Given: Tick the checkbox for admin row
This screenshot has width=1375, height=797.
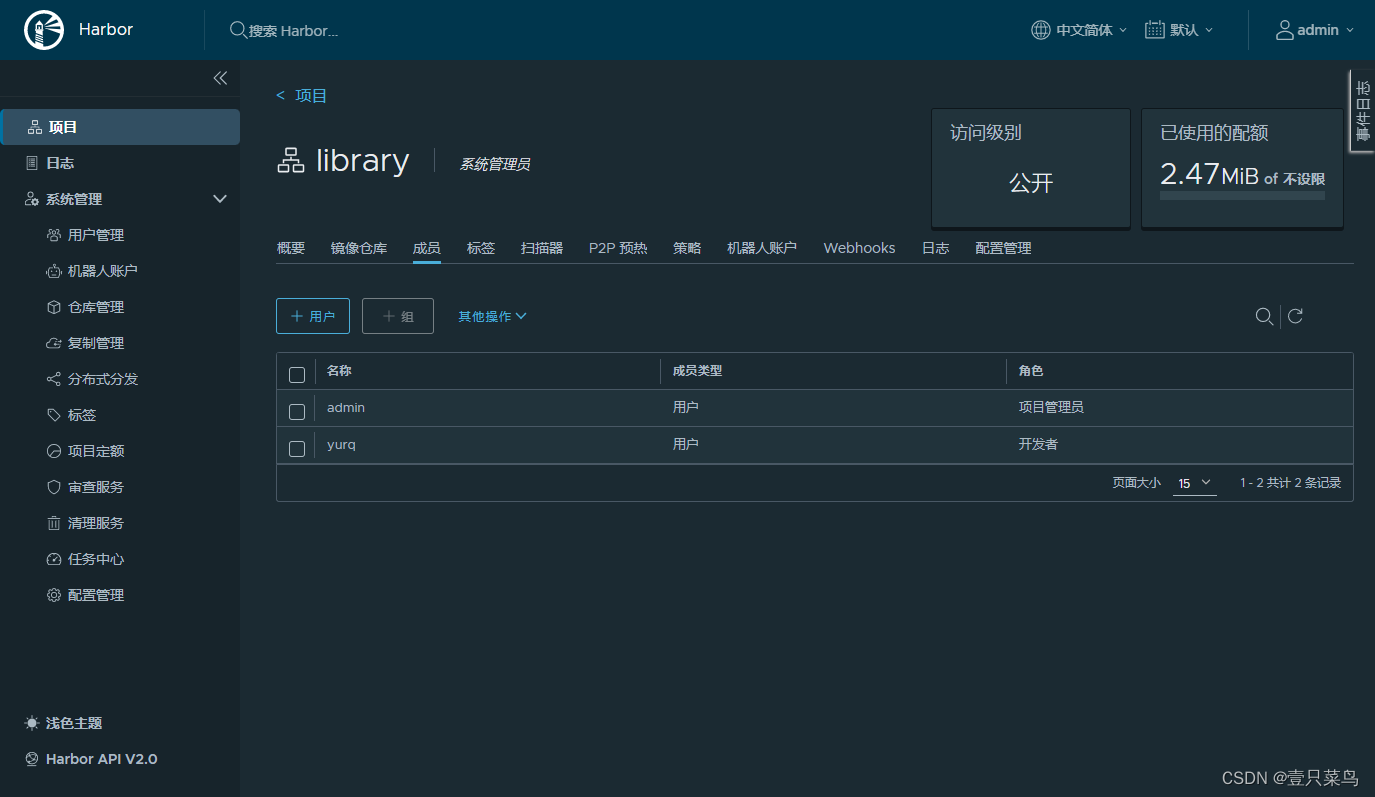Looking at the screenshot, I should pos(297,412).
